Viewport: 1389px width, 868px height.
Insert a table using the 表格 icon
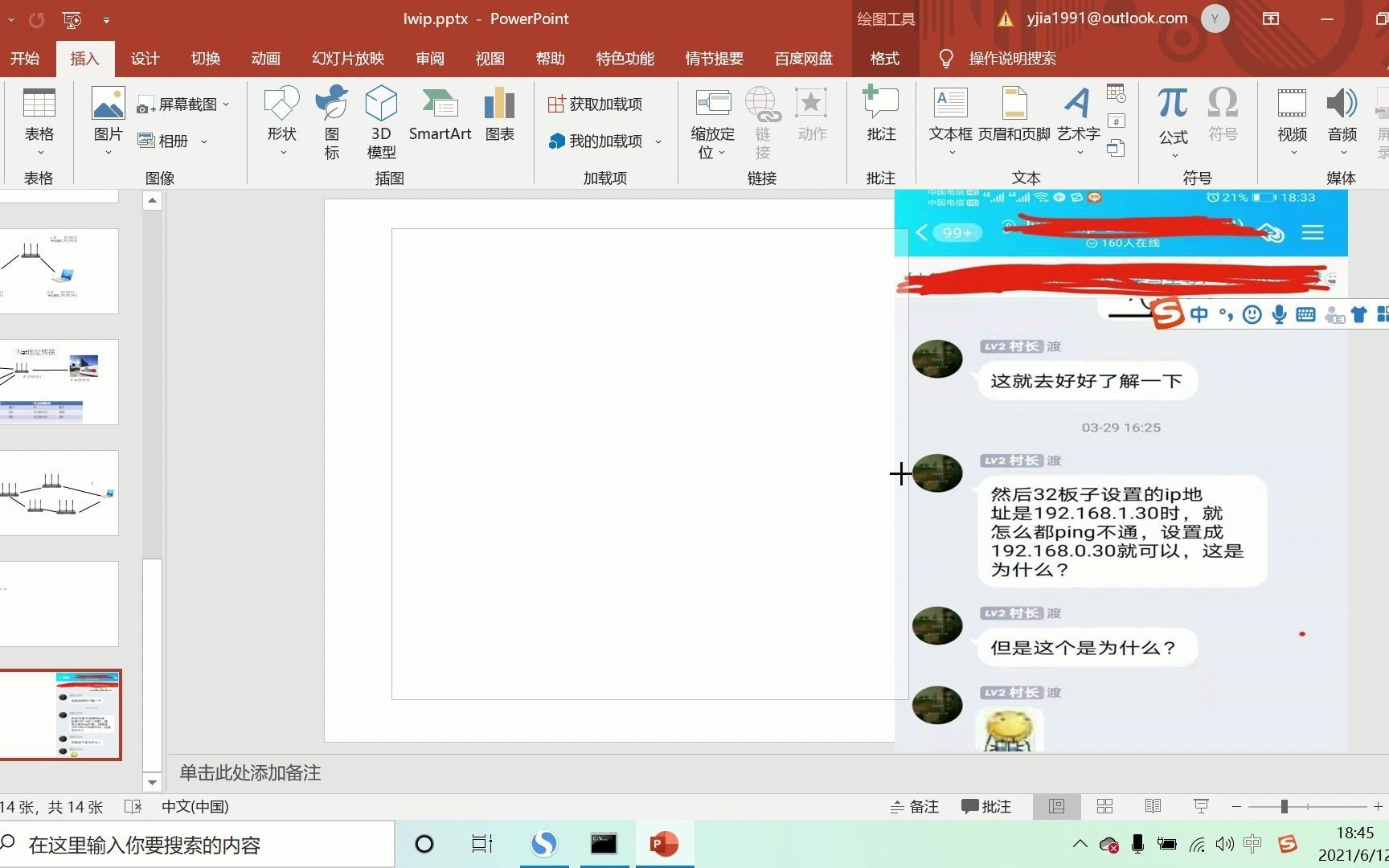click(39, 104)
